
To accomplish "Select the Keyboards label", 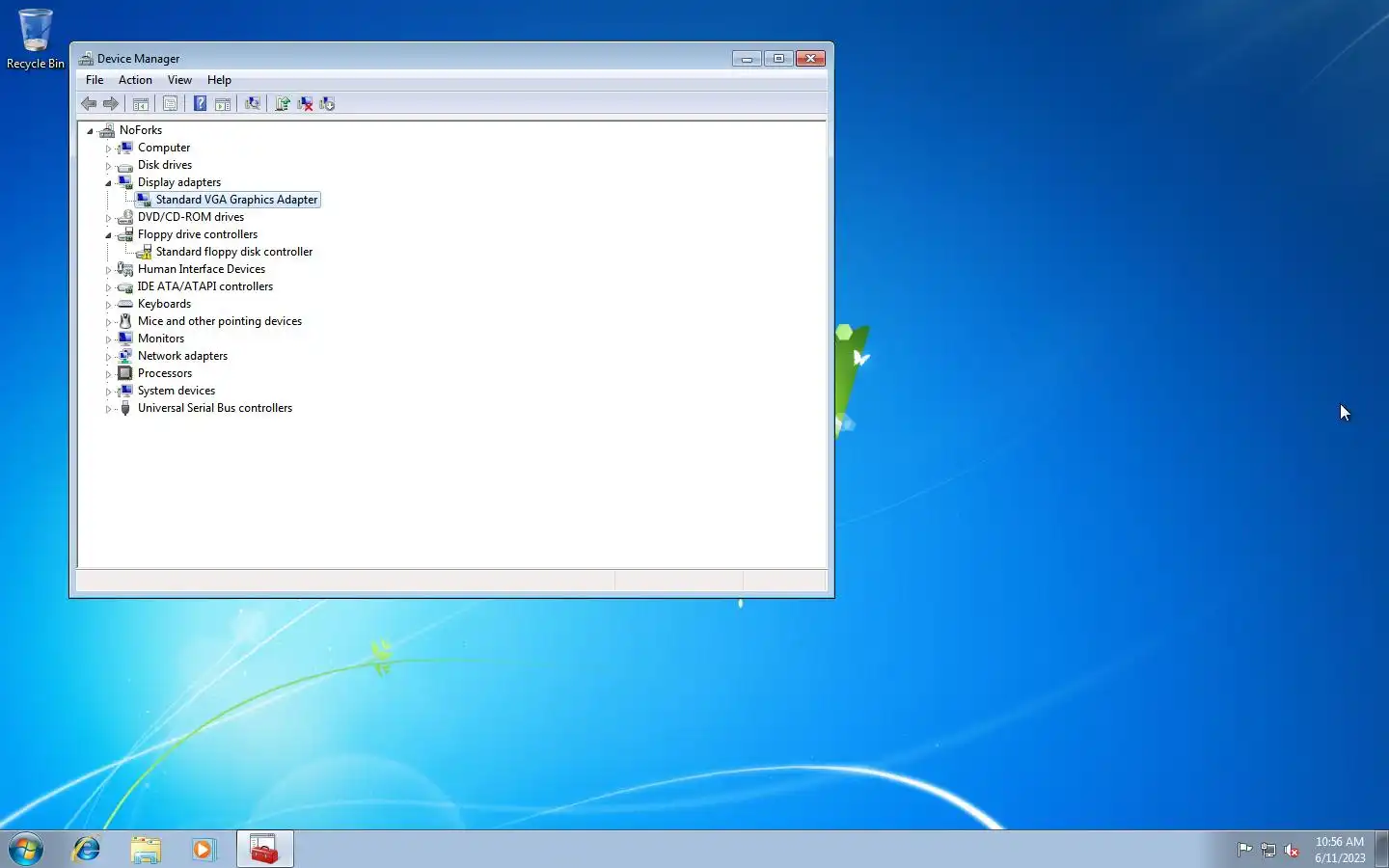I will 164,304.
